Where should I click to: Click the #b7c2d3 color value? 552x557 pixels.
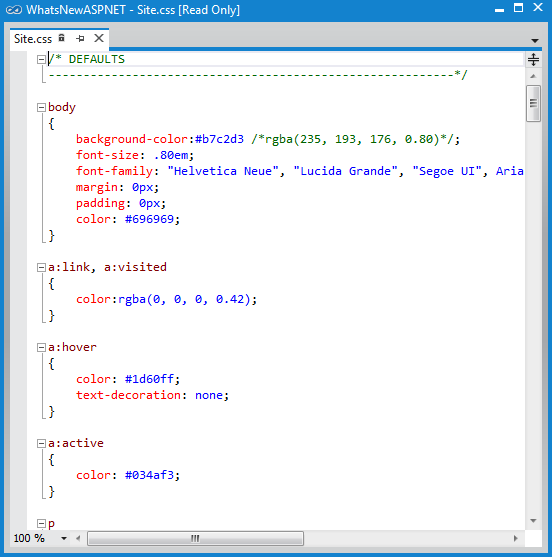219,139
